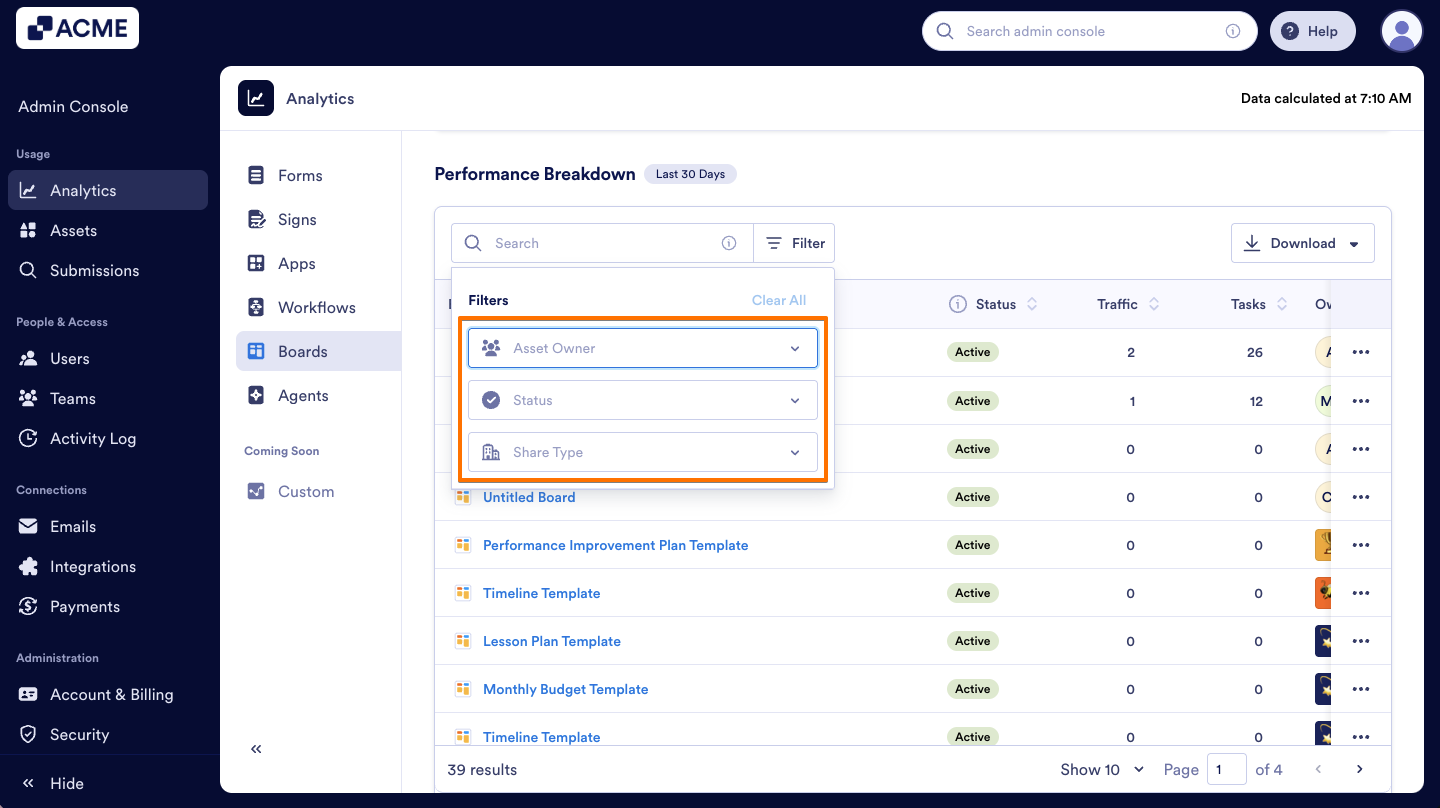The height and width of the screenshot is (808, 1440).
Task: Switch to the Workflows section
Action: [x=316, y=307]
